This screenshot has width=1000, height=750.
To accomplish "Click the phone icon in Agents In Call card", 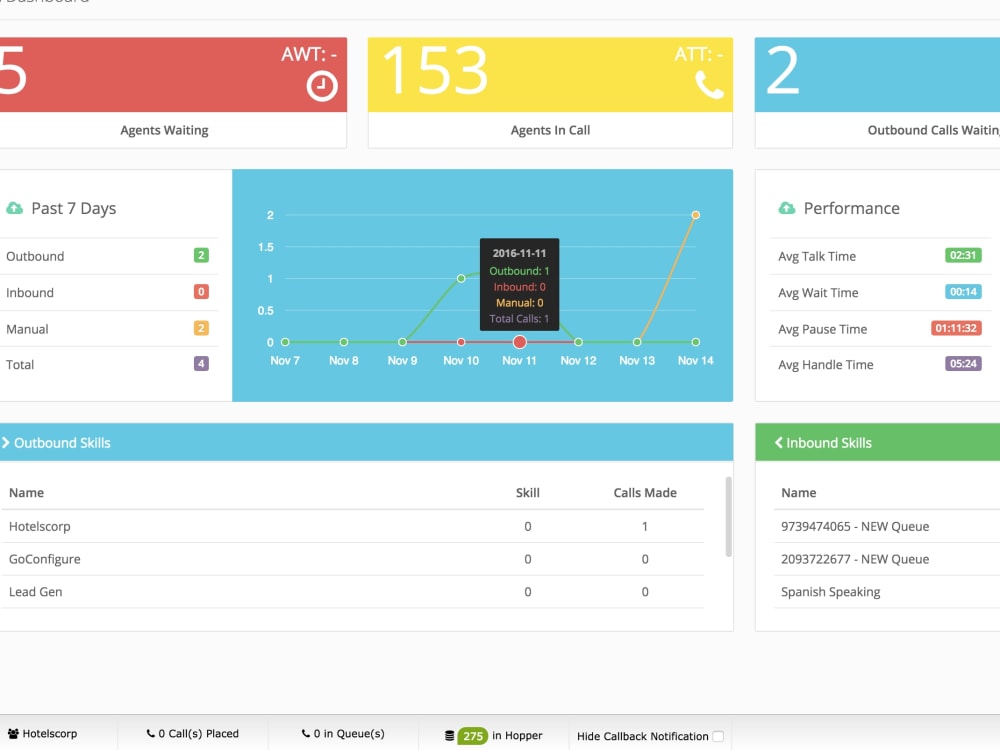I will 709,84.
